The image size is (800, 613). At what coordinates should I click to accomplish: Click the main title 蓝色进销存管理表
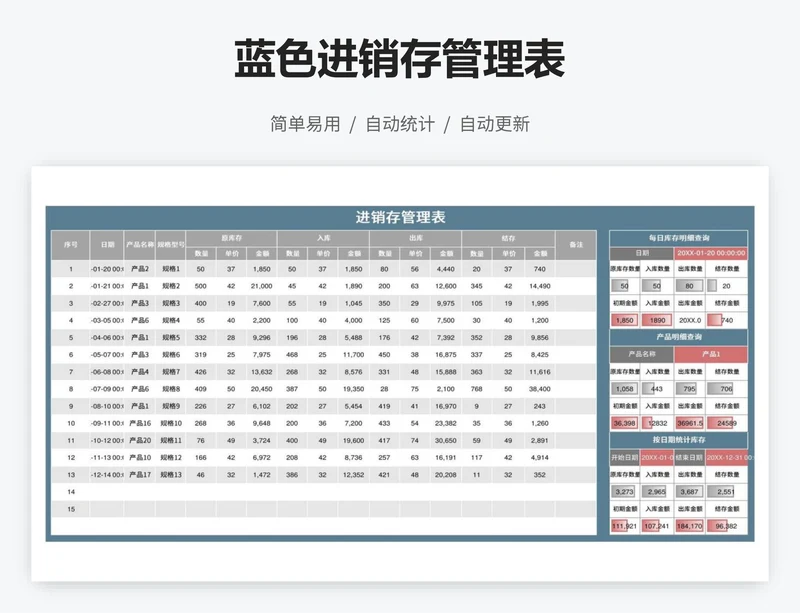coord(399,59)
